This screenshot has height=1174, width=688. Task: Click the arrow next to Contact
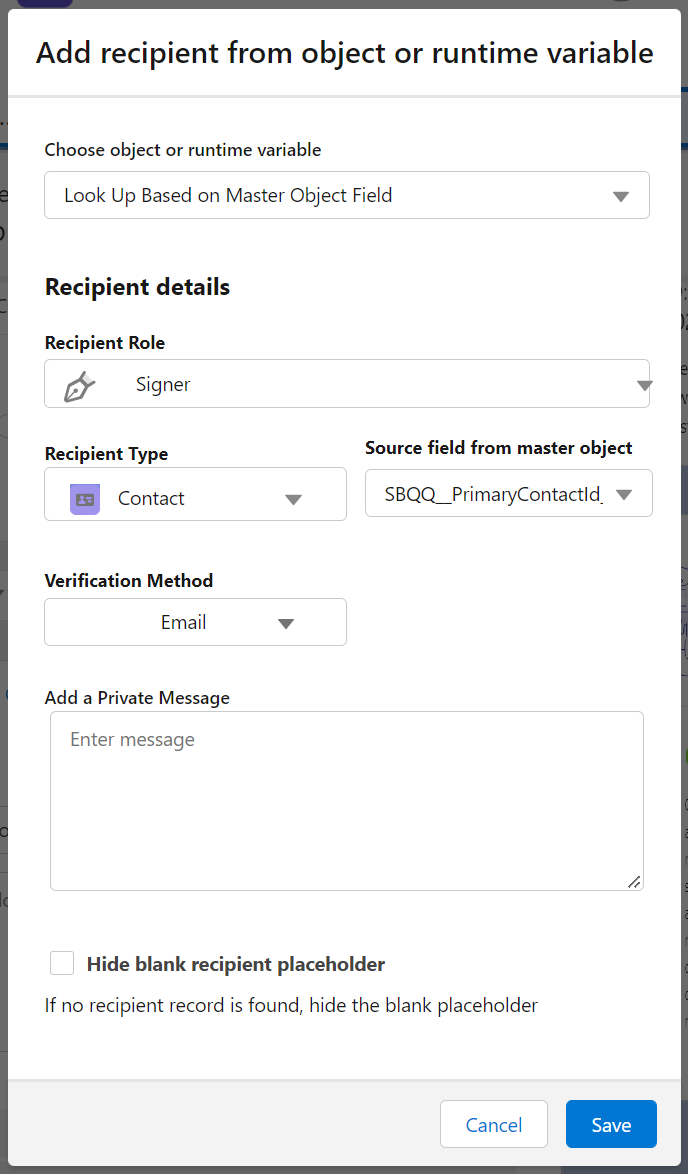click(x=293, y=499)
